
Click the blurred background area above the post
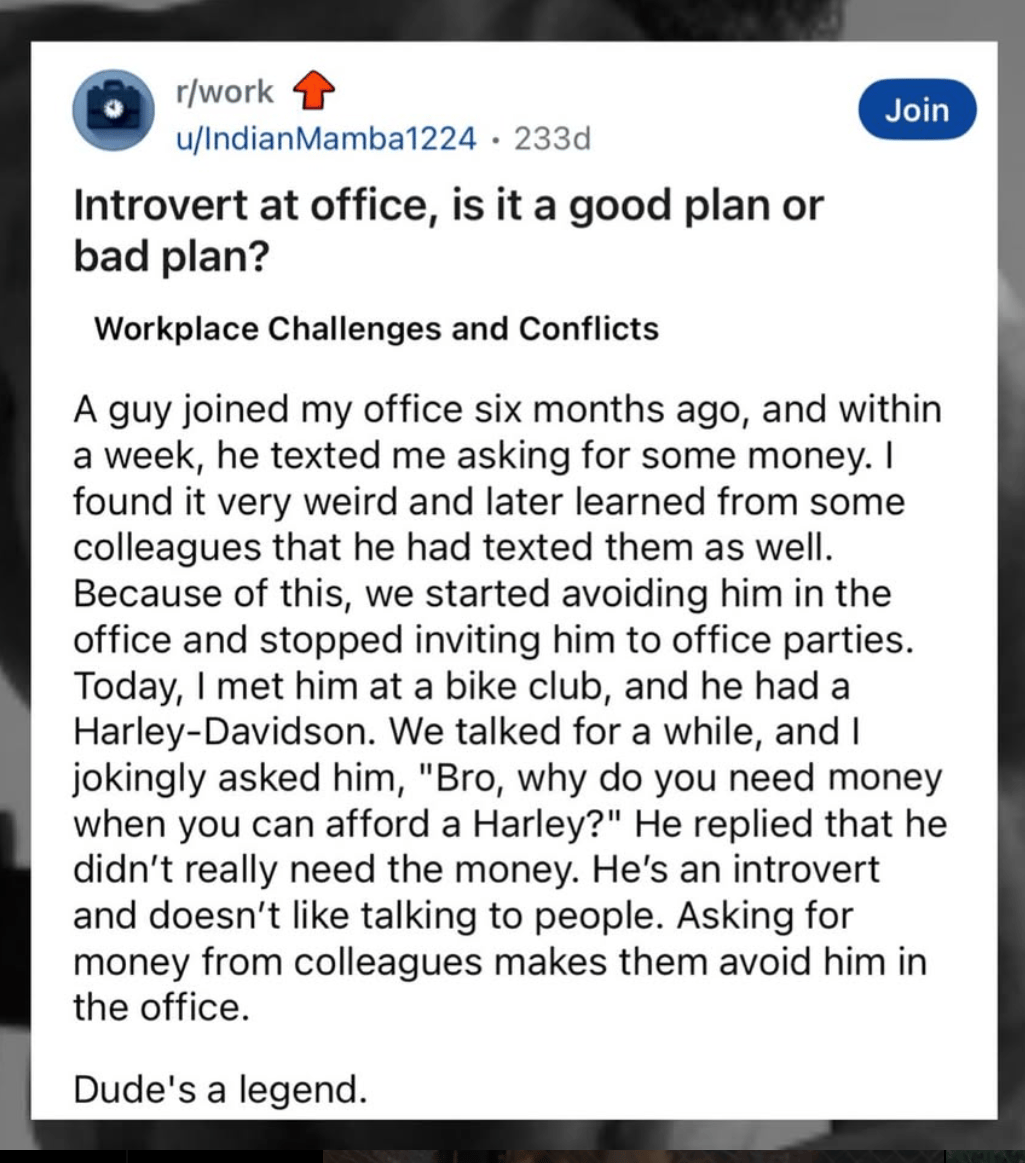[512, 20]
